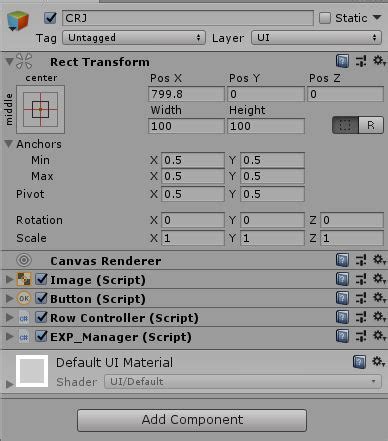
Task: Expand the Button (Script) component
Action: click(x=10, y=298)
